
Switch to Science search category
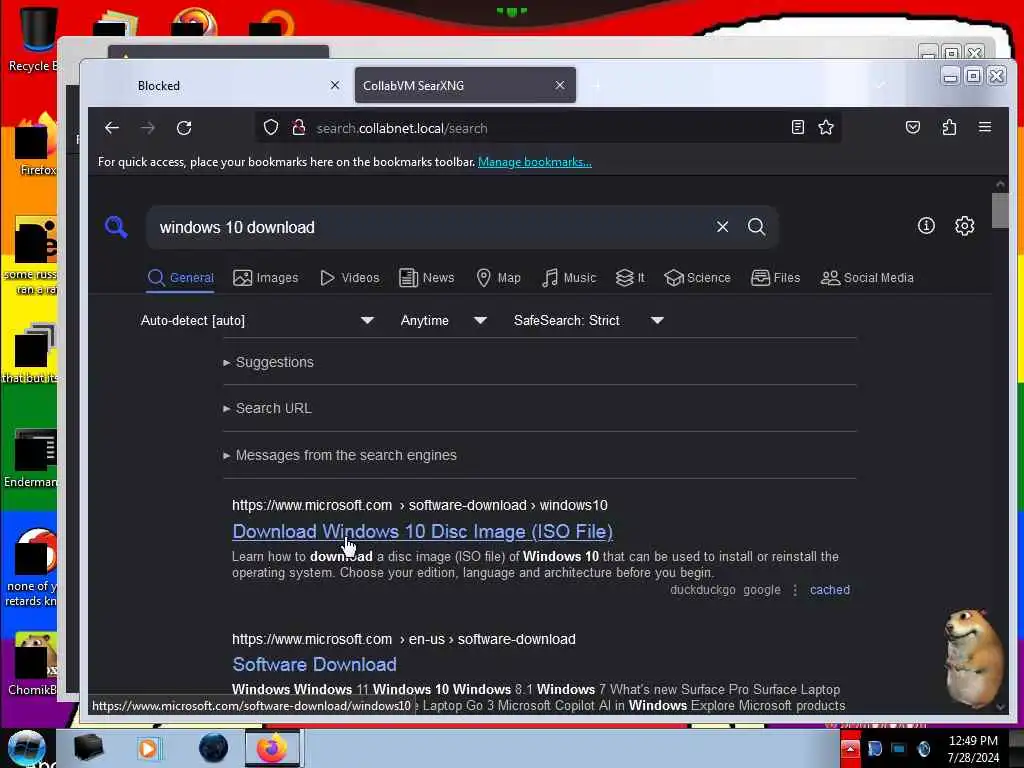click(x=697, y=278)
